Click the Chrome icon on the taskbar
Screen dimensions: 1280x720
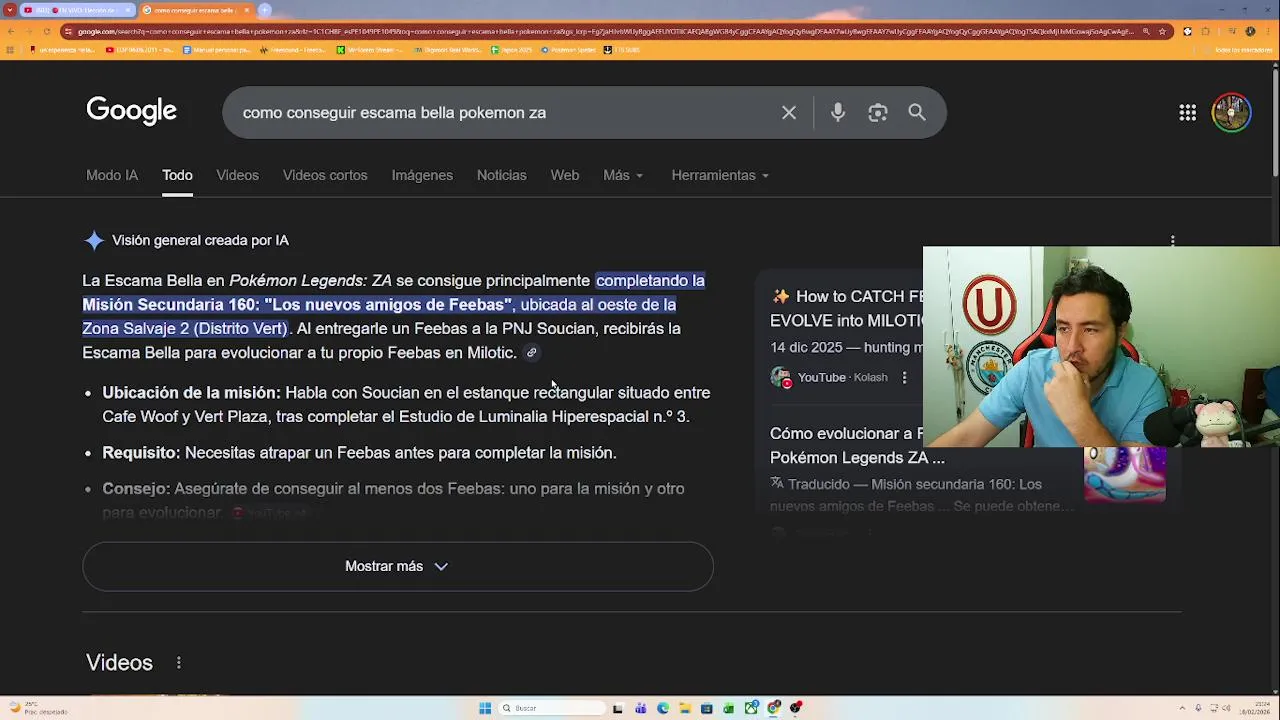point(773,708)
